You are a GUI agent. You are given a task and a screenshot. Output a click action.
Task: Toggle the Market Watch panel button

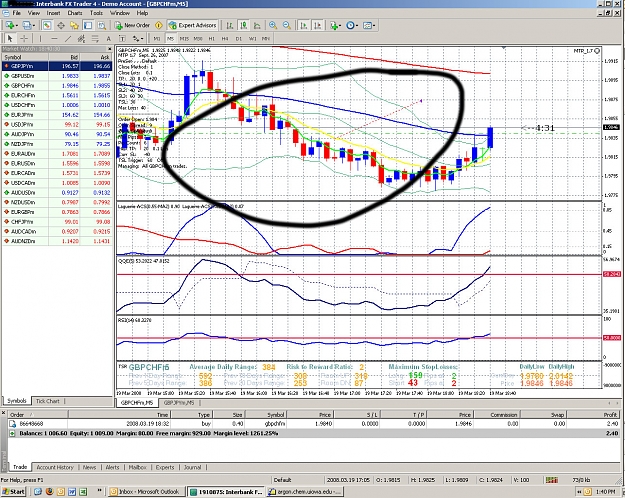coord(47,25)
